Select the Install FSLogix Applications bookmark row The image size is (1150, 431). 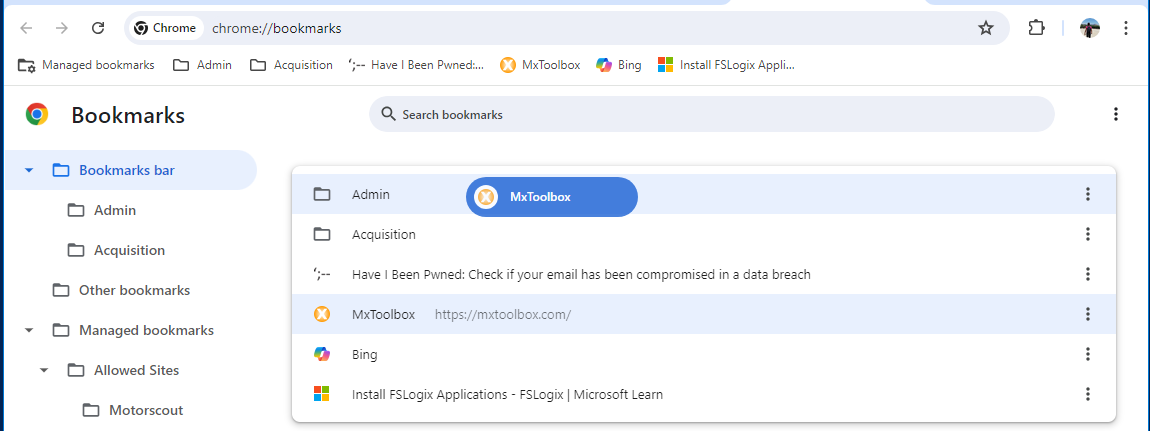click(704, 394)
